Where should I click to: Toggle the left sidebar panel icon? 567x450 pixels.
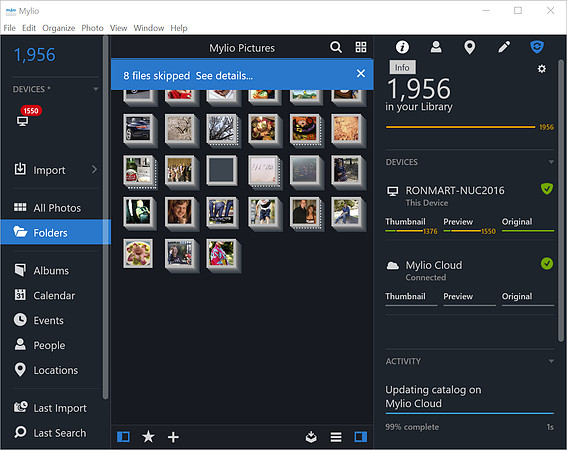coord(123,437)
